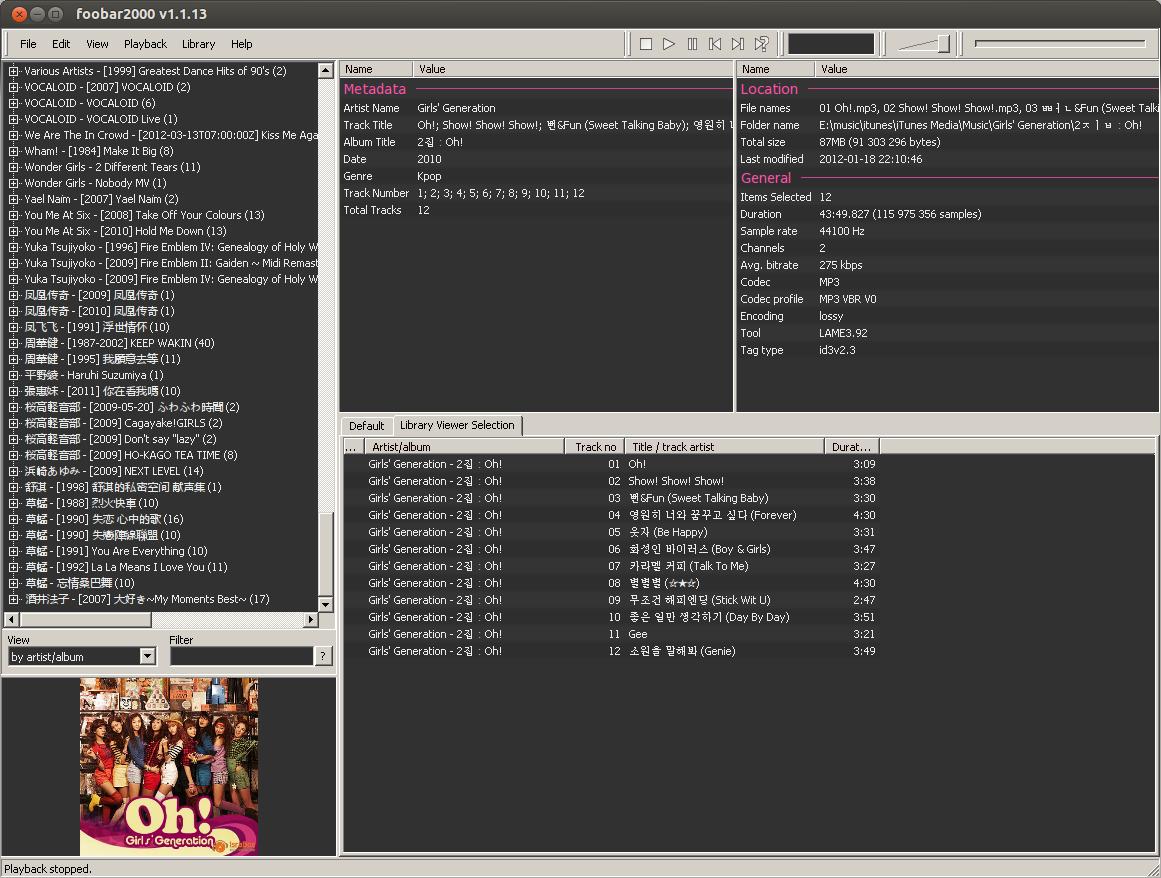Viewport: 1161px width, 878px height.
Task: Open the Edit menu
Action: click(x=61, y=44)
